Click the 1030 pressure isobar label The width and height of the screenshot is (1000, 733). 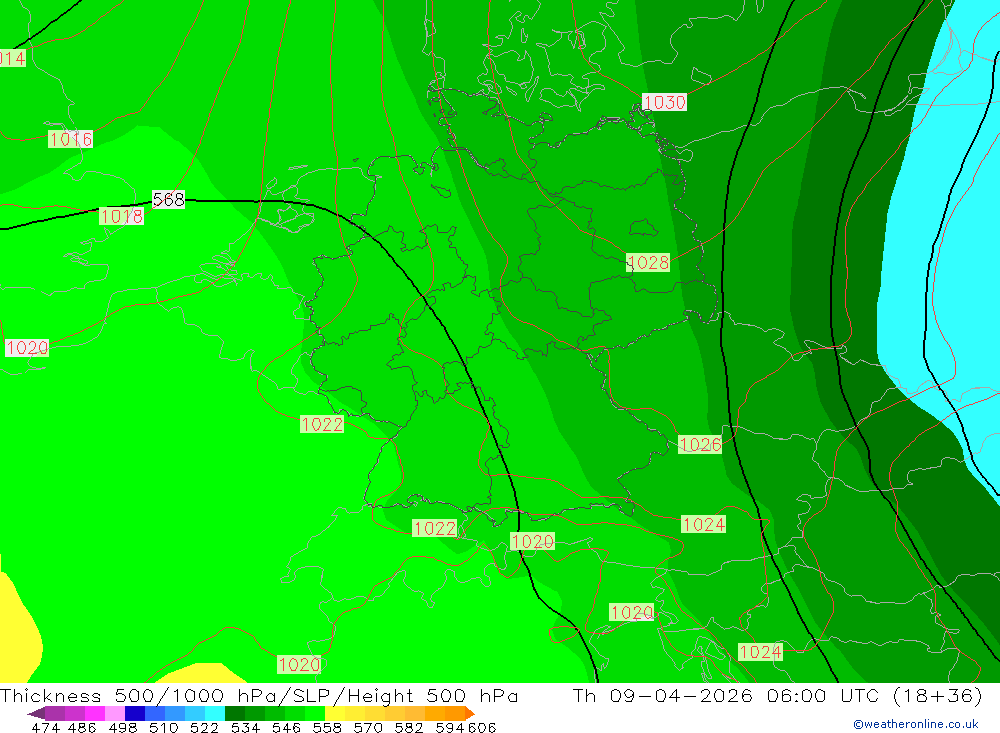665,102
